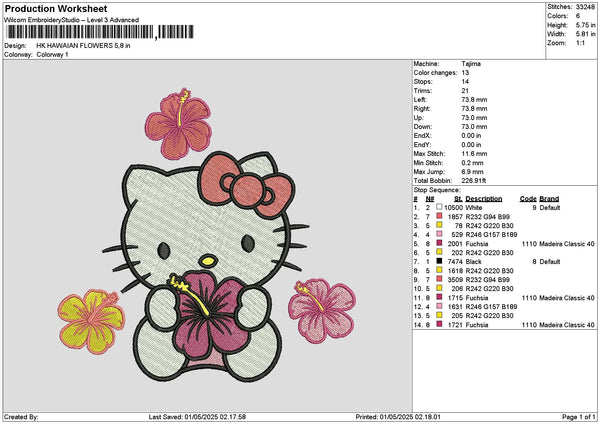The height and width of the screenshot is (424, 600).
Task: Select the orange hibiscus above Hello Kitty
Action: tap(178, 124)
